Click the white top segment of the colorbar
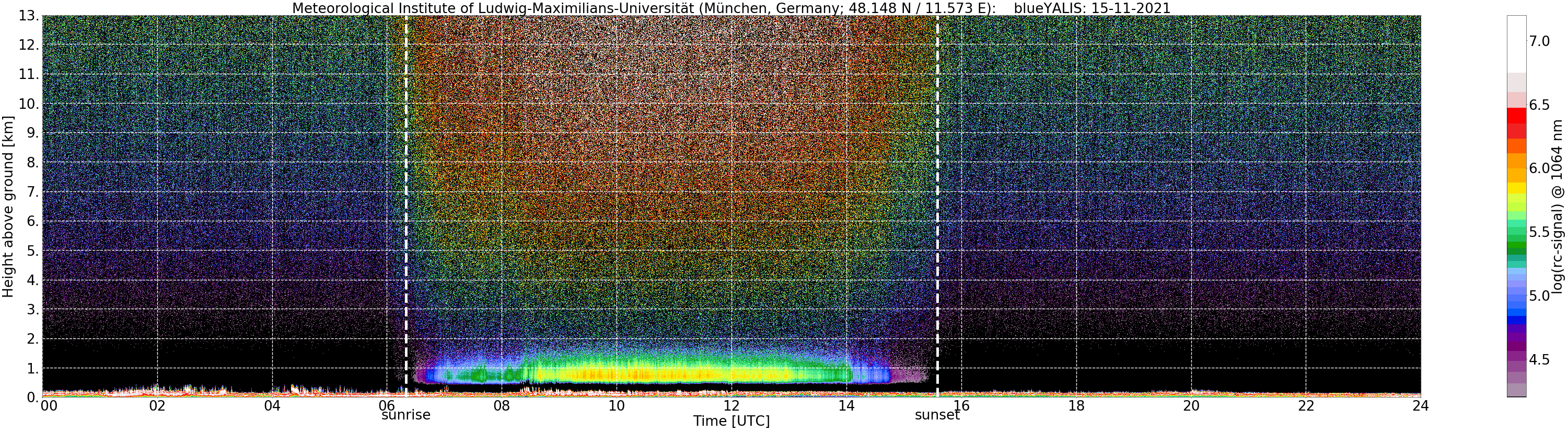 [x=1516, y=44]
